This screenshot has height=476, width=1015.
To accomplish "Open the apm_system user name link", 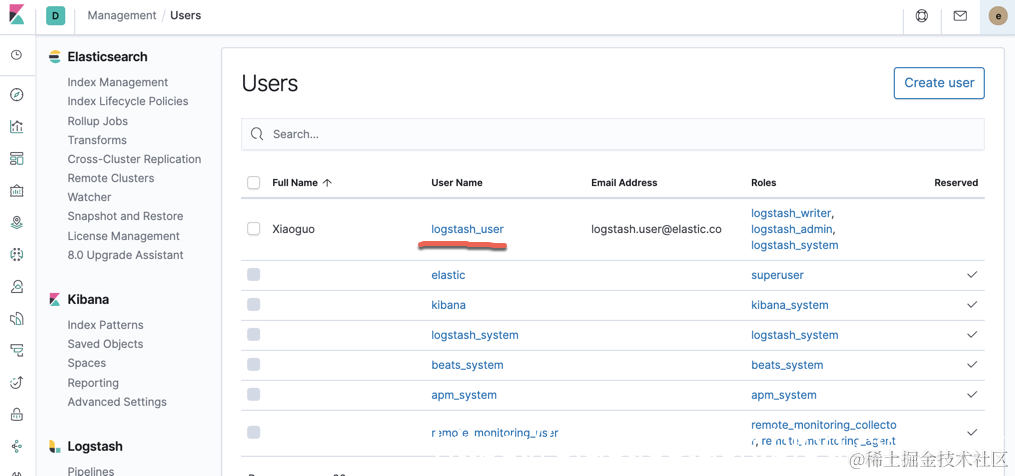I will (x=464, y=394).
